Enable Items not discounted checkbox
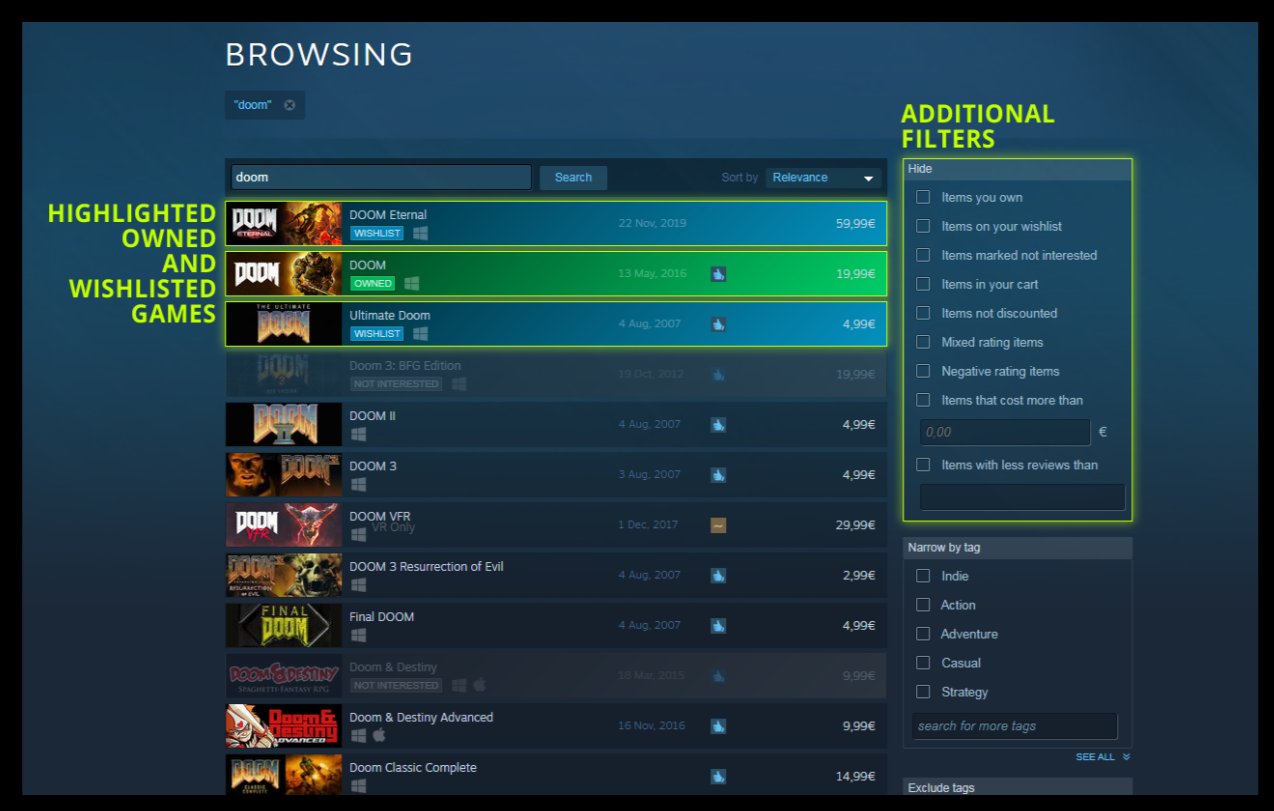Viewport: 1274px width, 811px height. [923, 313]
